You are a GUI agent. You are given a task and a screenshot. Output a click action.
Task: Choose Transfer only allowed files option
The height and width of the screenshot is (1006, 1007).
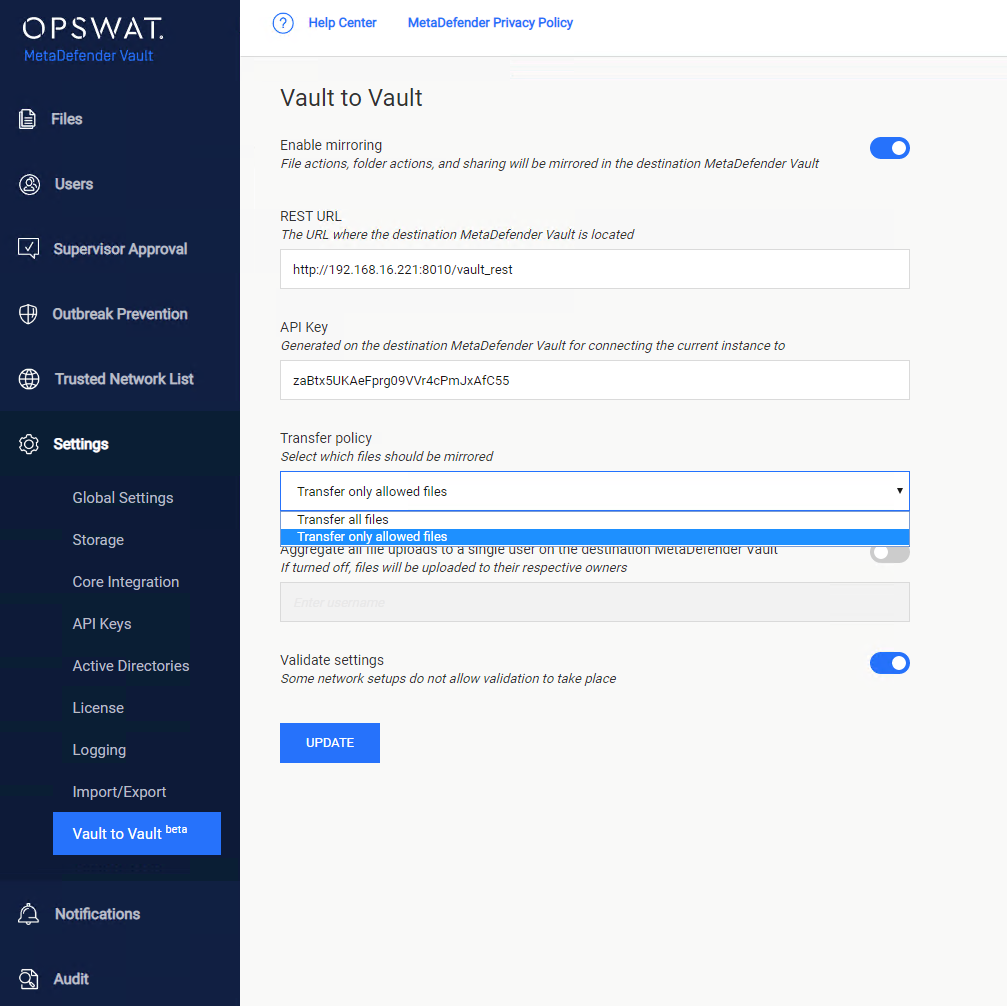click(x=594, y=536)
